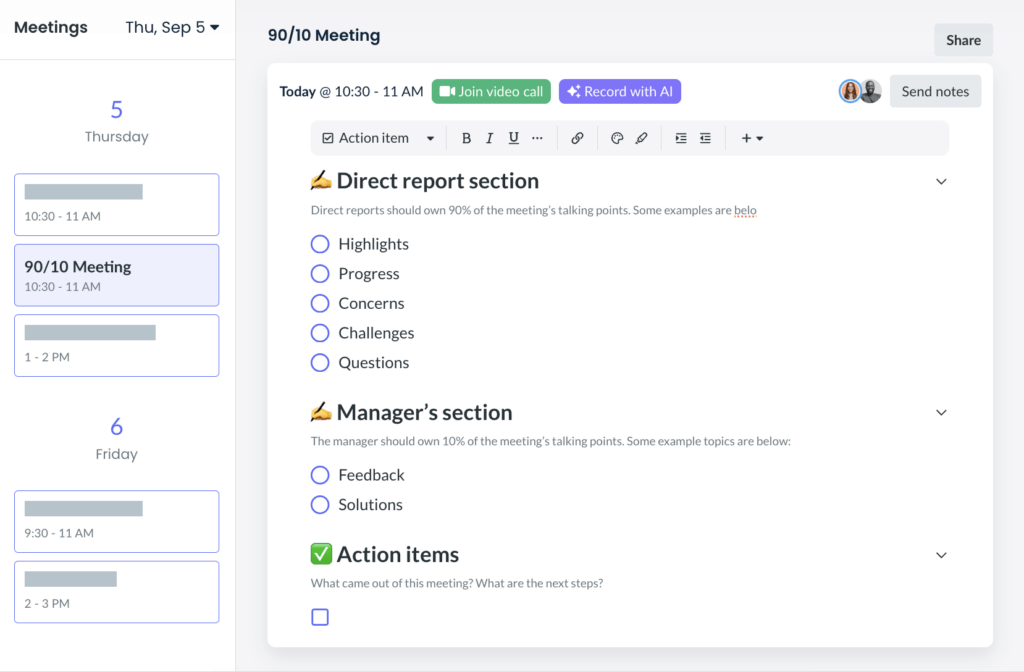Click the "What came out of this meeting?" text
1024x672 pixels.
click(392, 583)
